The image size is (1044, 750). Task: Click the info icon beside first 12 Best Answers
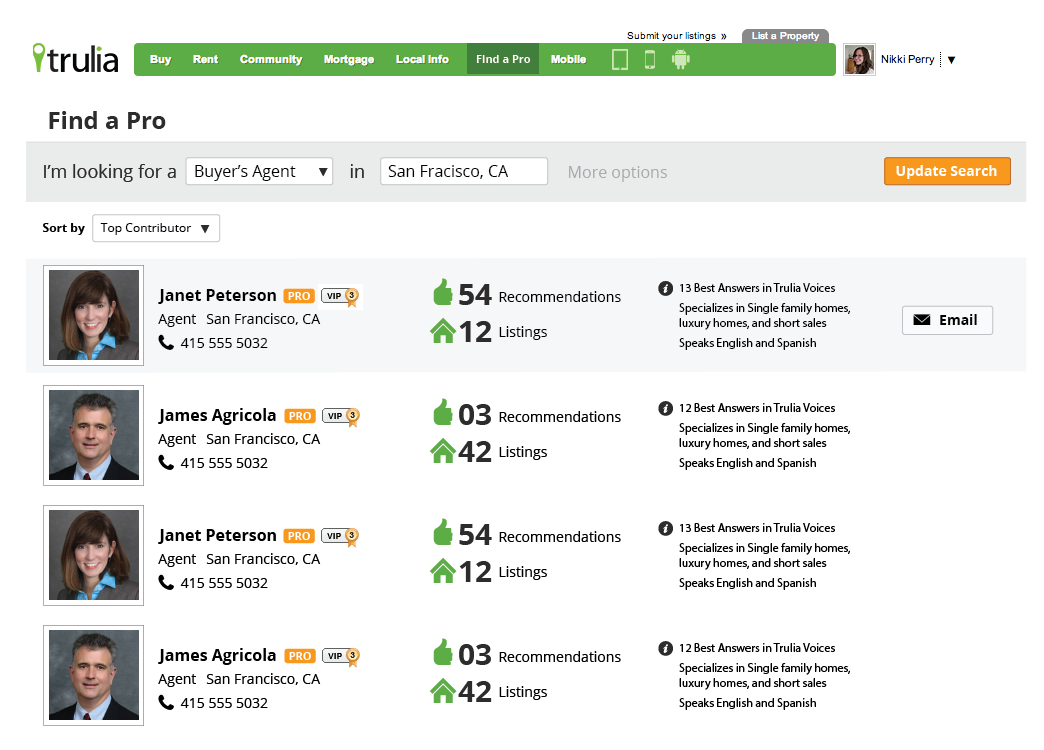[665, 408]
